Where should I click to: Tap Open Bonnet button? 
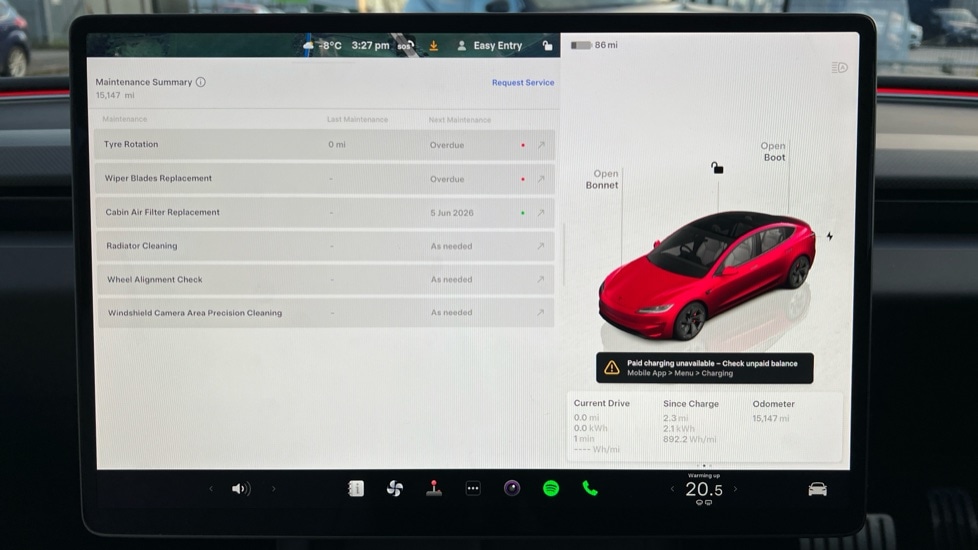pos(602,179)
